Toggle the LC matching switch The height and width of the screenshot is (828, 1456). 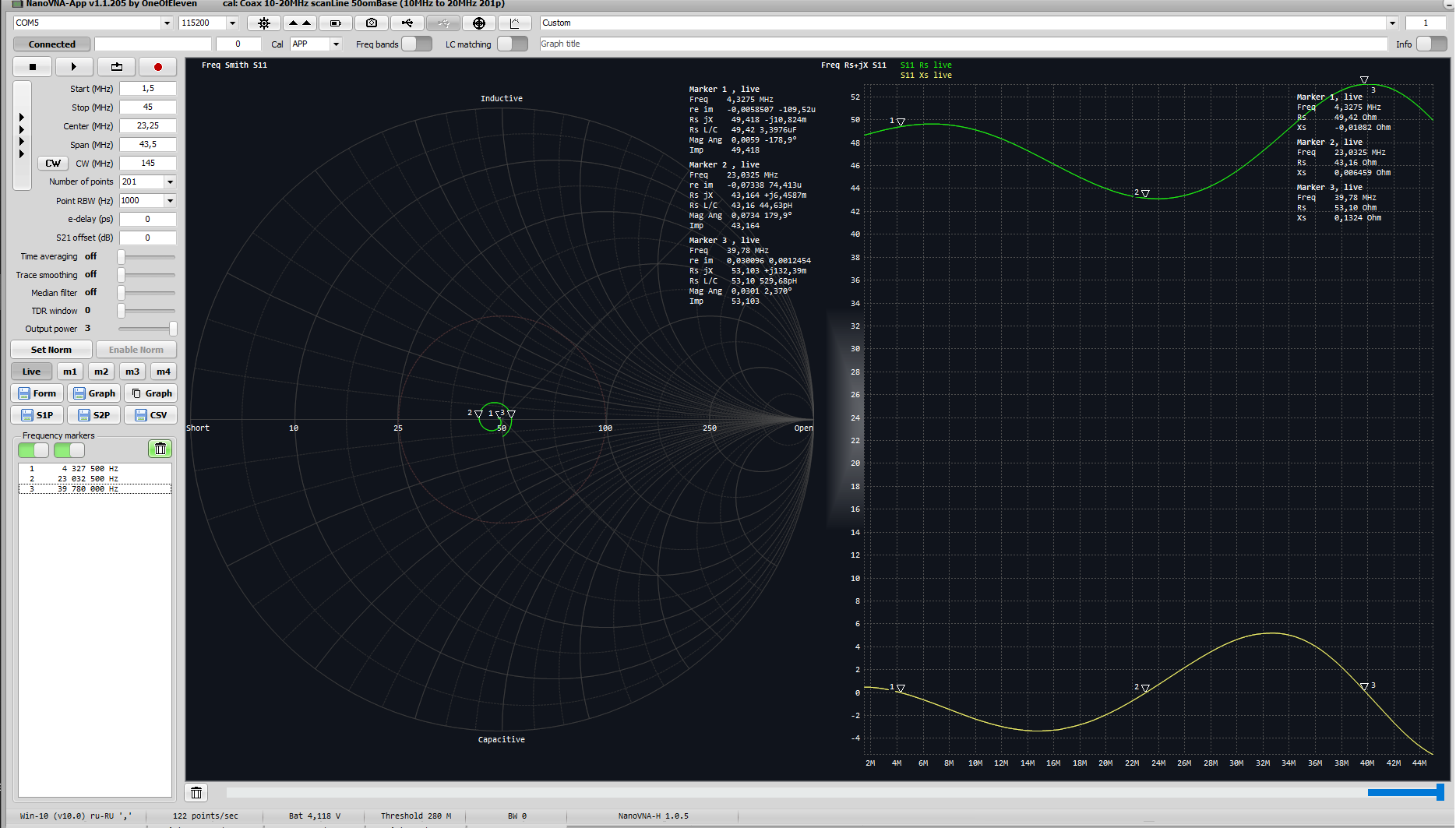click(512, 44)
